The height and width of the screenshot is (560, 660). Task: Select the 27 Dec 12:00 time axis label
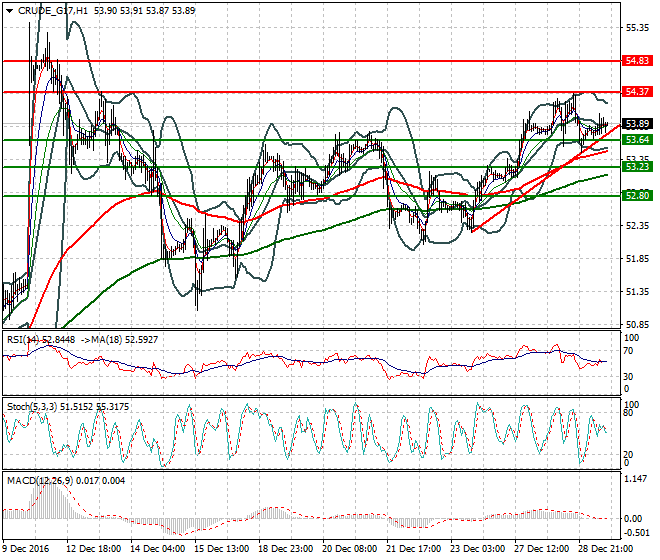[x=542, y=549]
